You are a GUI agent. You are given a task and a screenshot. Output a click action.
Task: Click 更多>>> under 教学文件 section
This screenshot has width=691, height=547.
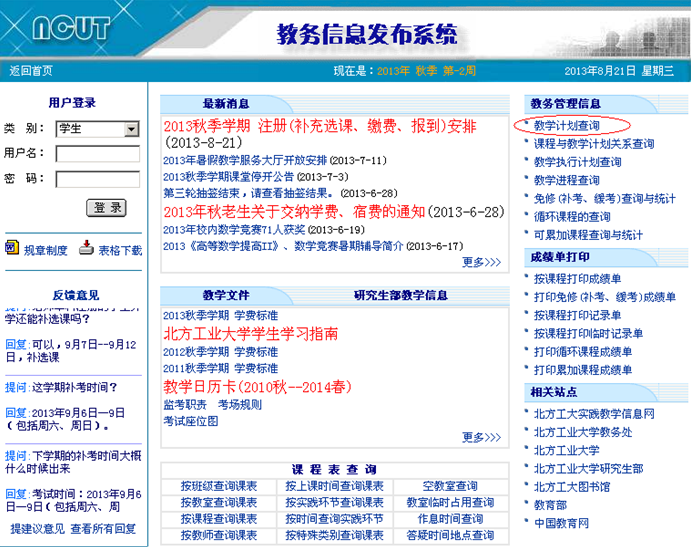tap(481, 437)
